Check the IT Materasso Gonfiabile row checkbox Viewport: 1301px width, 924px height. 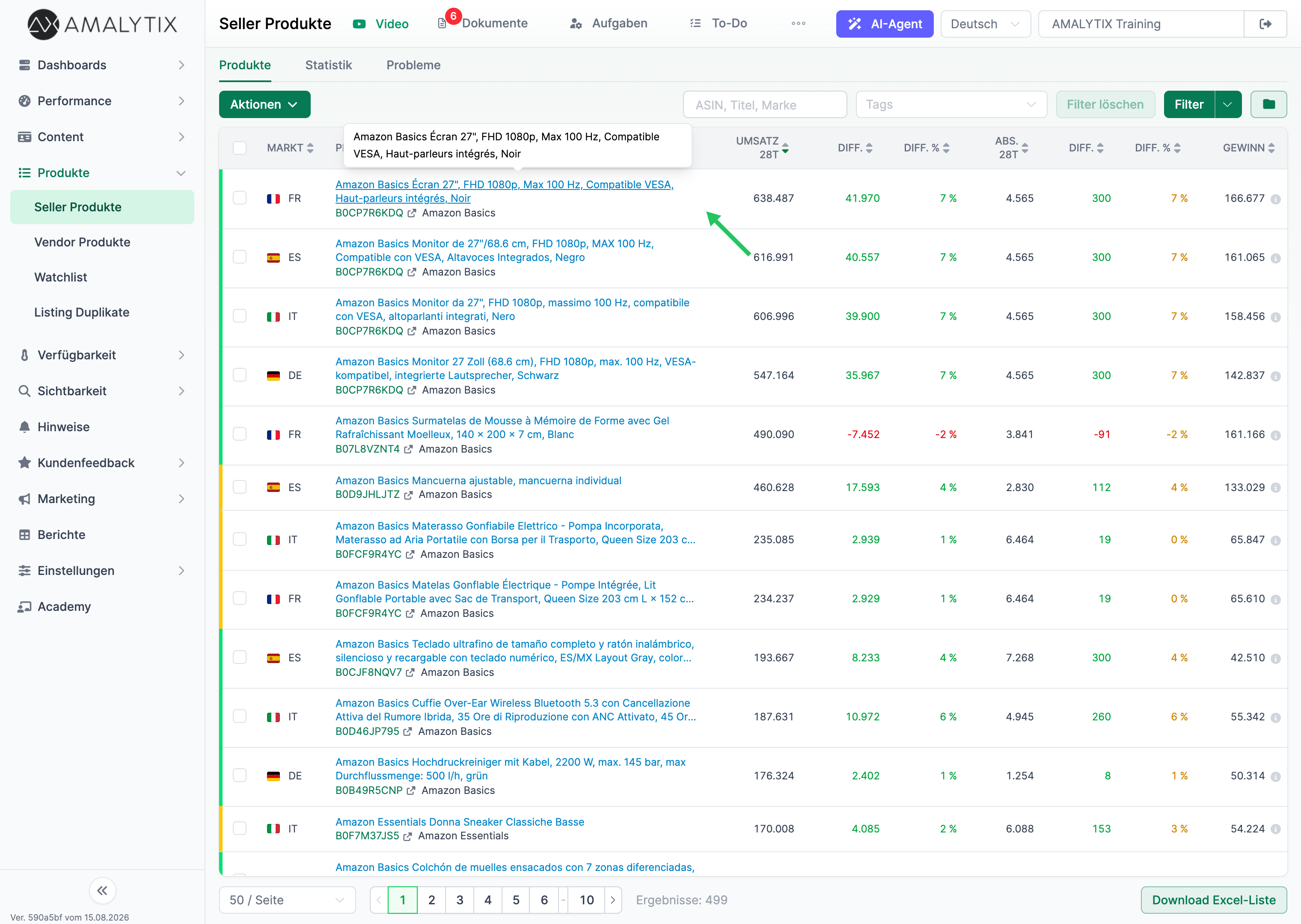[x=240, y=539]
